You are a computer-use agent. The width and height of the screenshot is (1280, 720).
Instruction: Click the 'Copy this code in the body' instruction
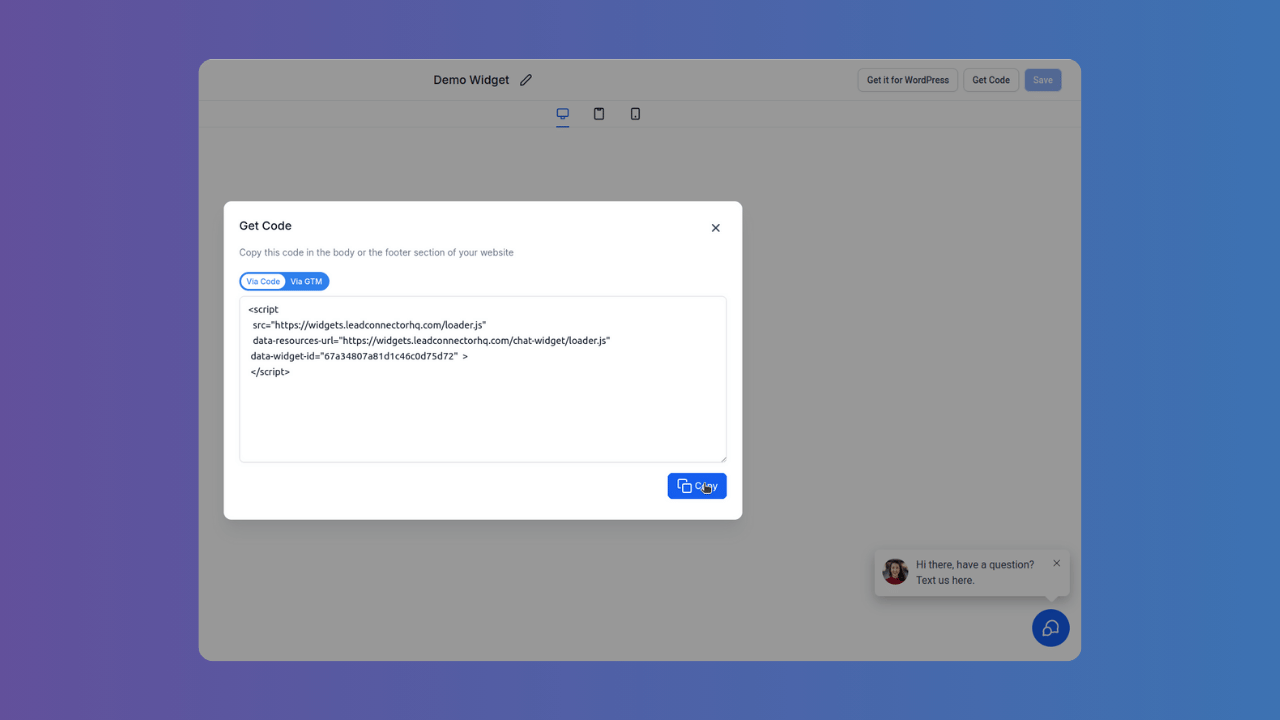[376, 253]
